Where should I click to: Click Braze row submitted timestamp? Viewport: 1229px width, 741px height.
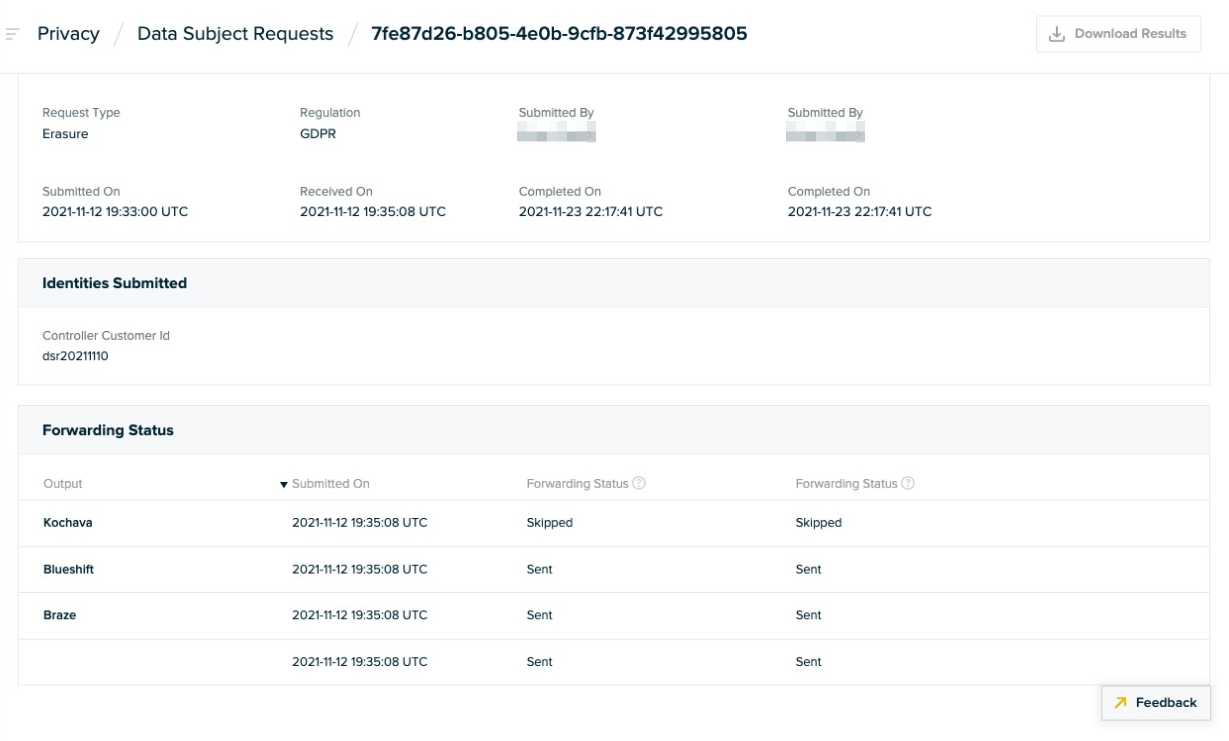coord(360,615)
